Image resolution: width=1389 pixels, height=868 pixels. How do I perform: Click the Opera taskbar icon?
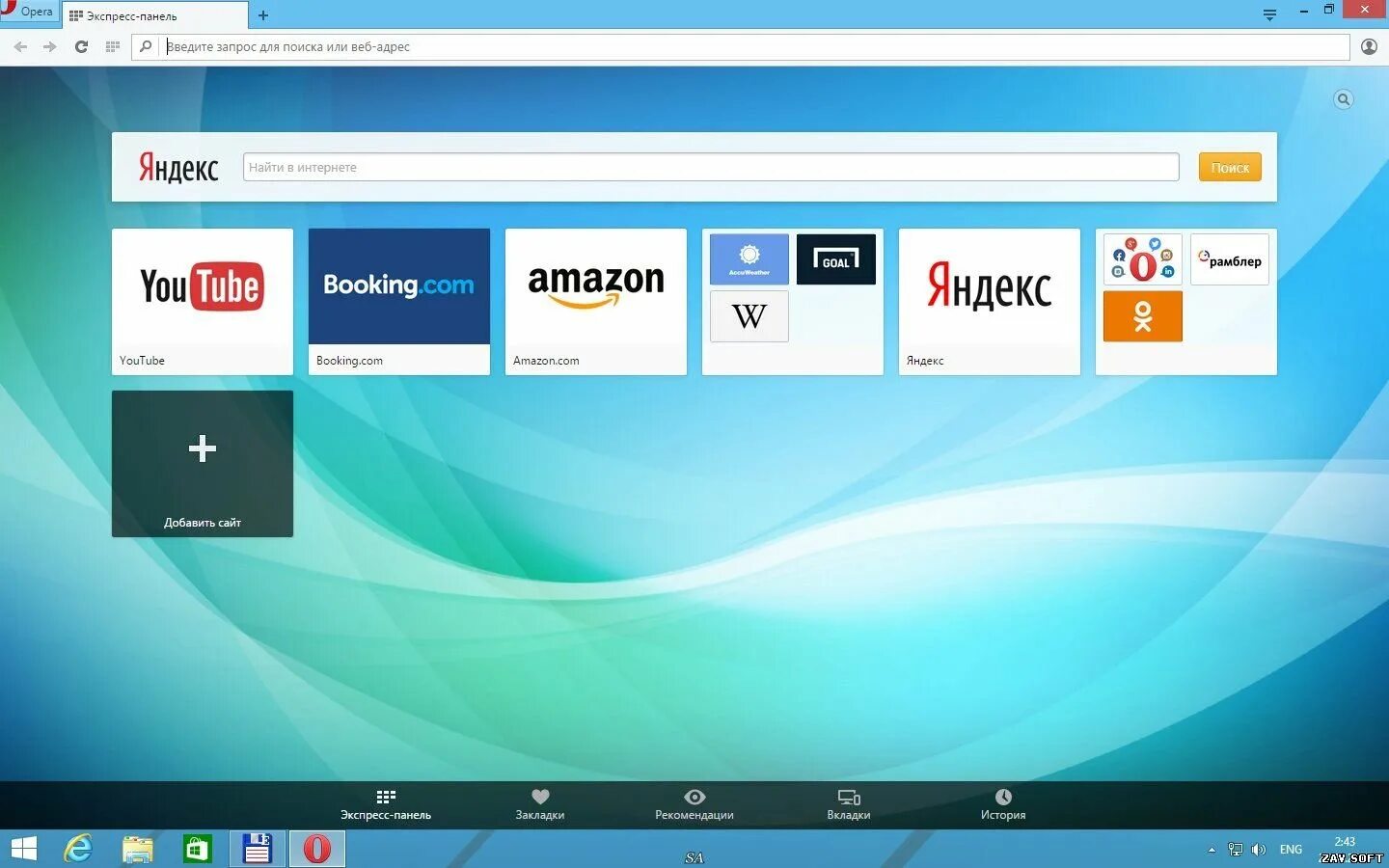click(x=317, y=849)
